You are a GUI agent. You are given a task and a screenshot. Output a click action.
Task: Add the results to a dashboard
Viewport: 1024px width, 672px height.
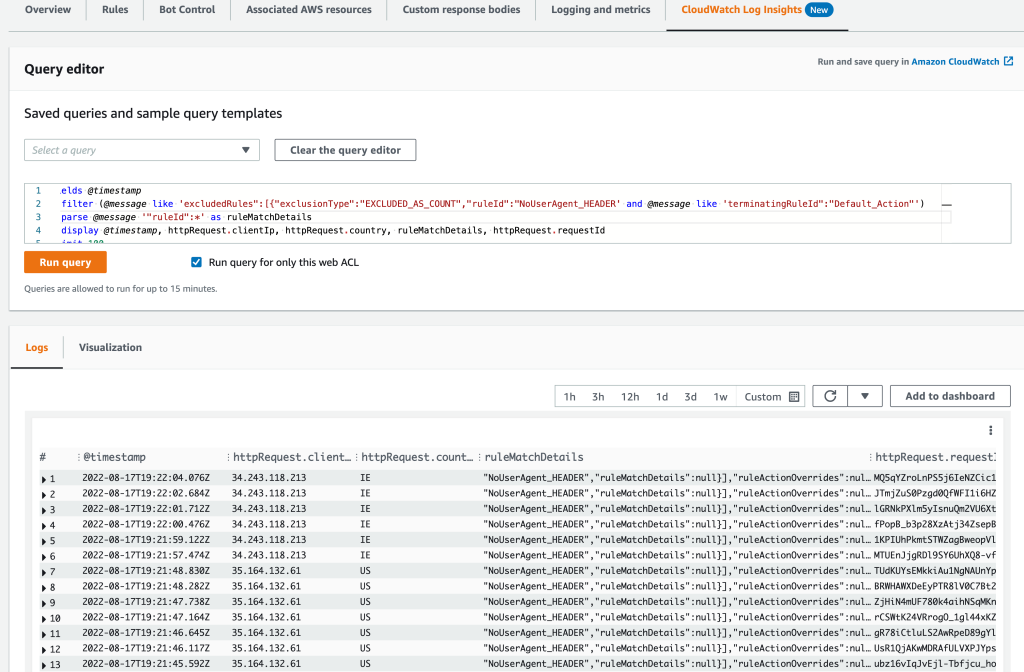click(949, 395)
